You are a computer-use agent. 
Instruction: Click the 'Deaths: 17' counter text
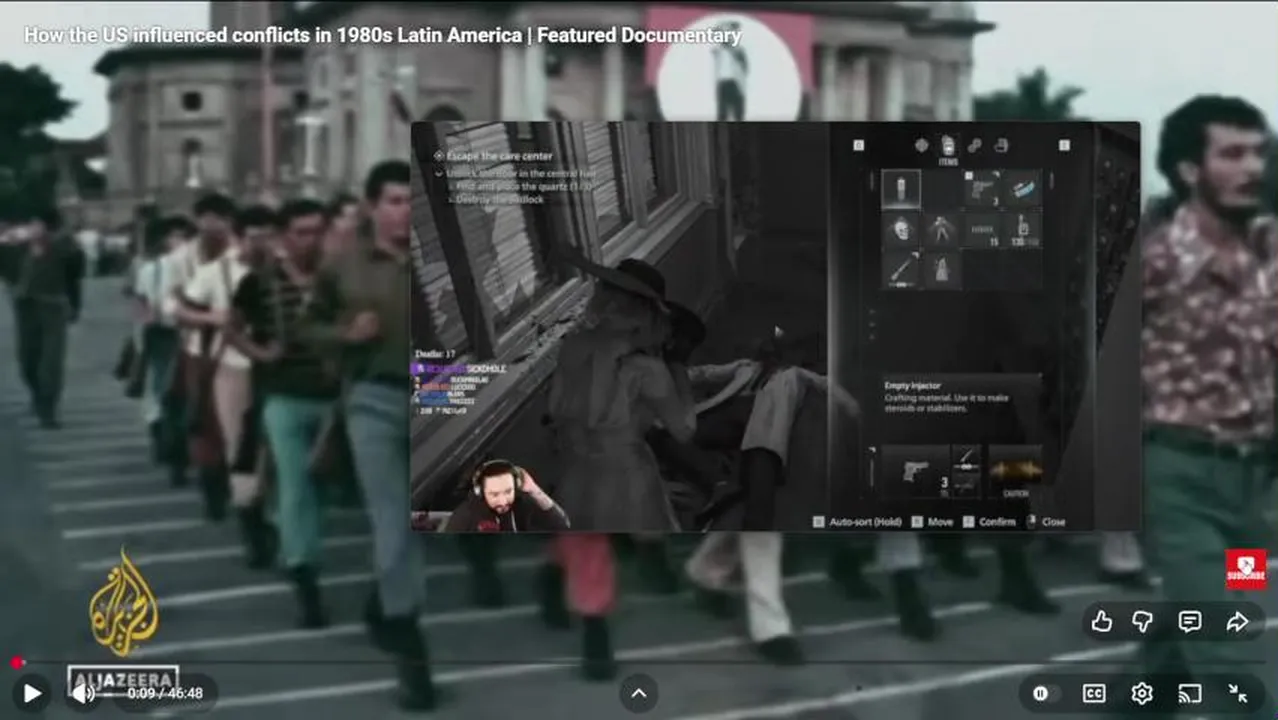coord(435,354)
